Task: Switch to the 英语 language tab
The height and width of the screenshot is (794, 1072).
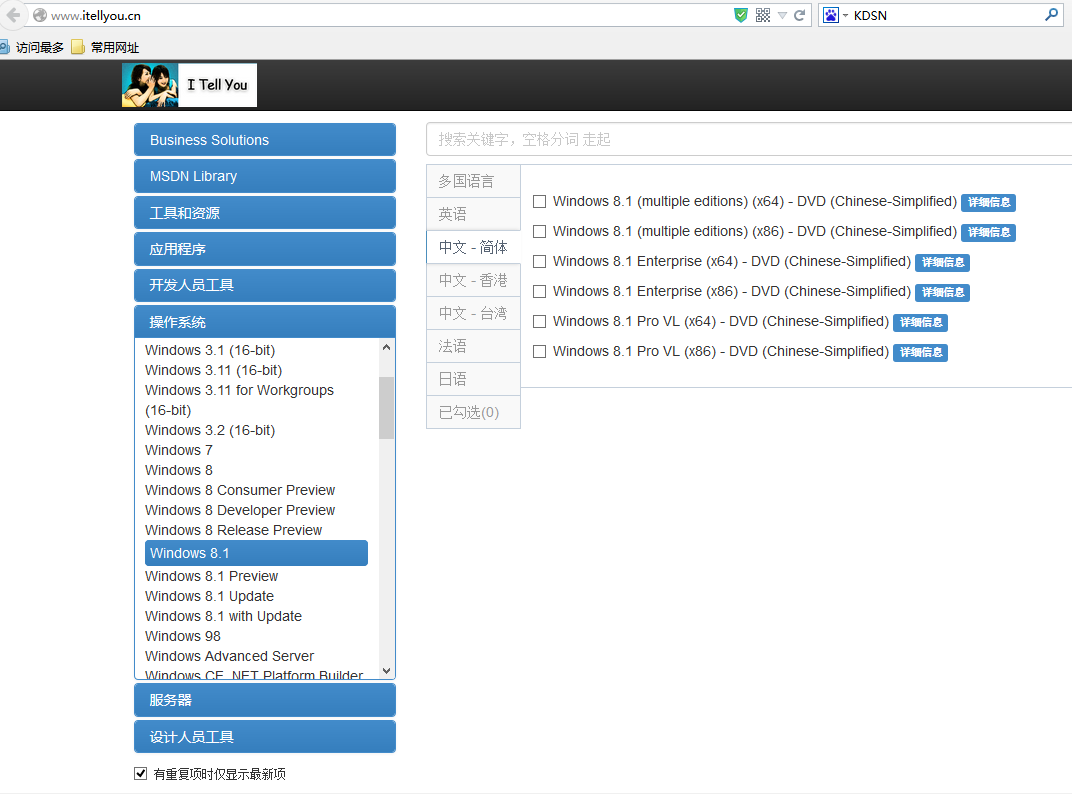Action: (x=473, y=214)
